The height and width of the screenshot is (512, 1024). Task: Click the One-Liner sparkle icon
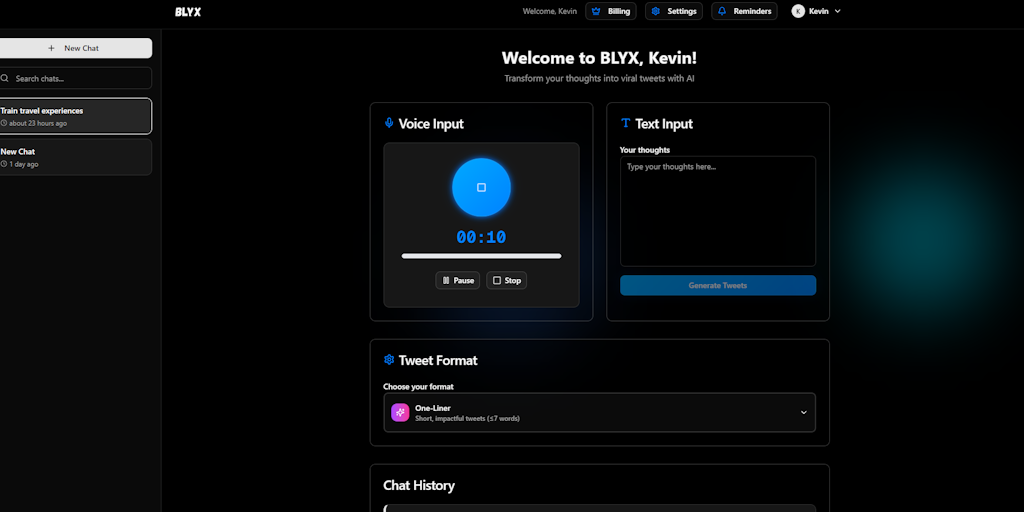point(400,413)
